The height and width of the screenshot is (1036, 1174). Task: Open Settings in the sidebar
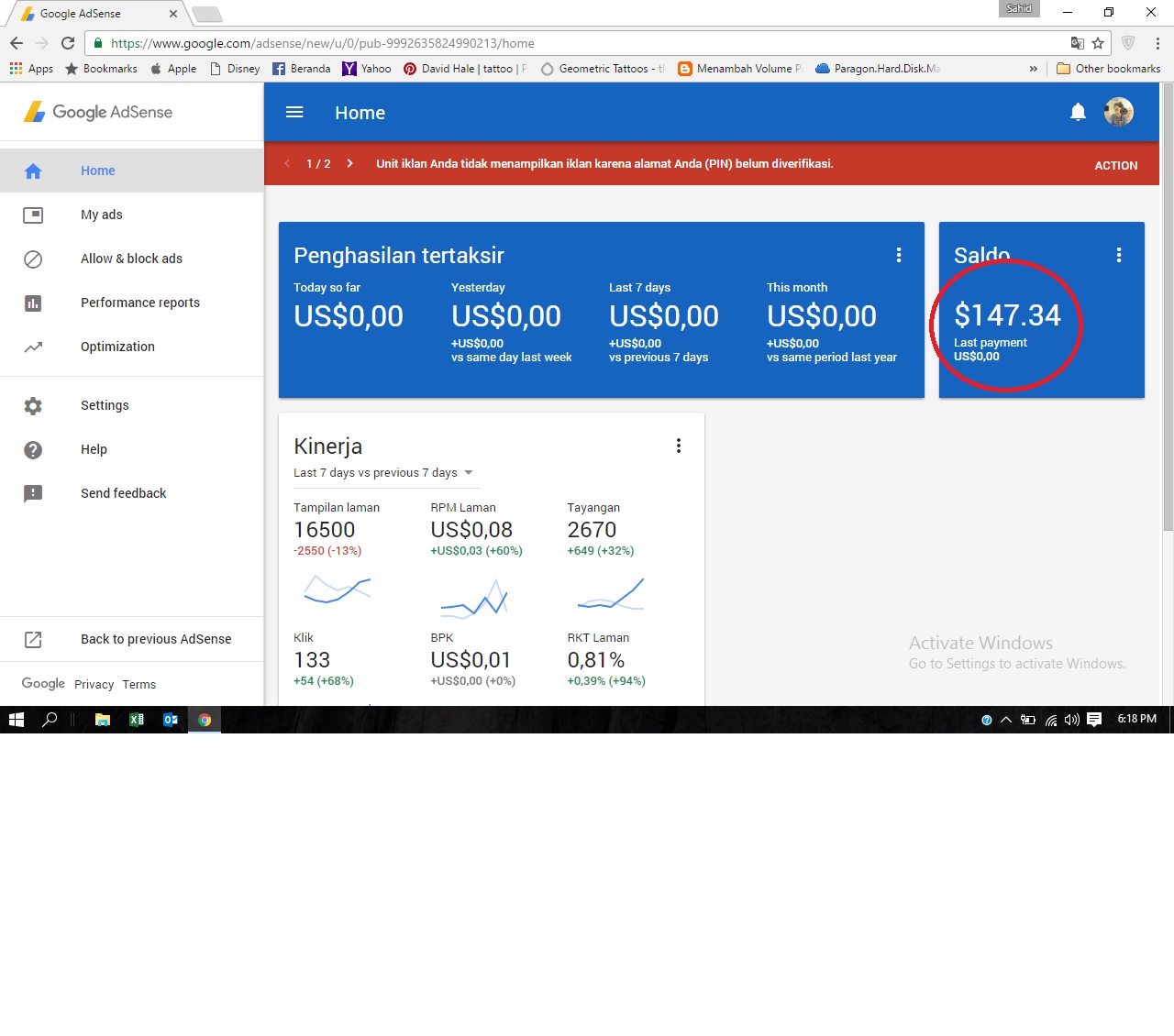[132, 405]
